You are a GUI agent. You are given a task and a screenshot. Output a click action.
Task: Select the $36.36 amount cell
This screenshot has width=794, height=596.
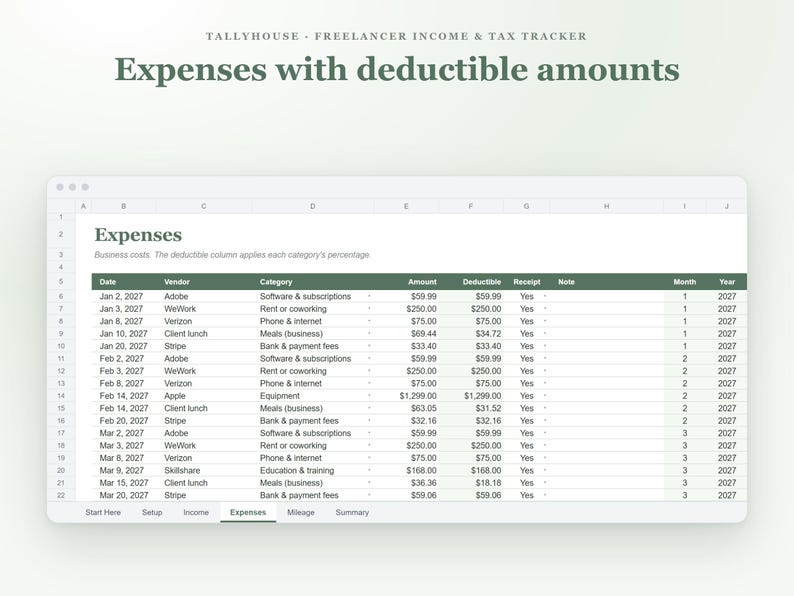click(x=406, y=483)
